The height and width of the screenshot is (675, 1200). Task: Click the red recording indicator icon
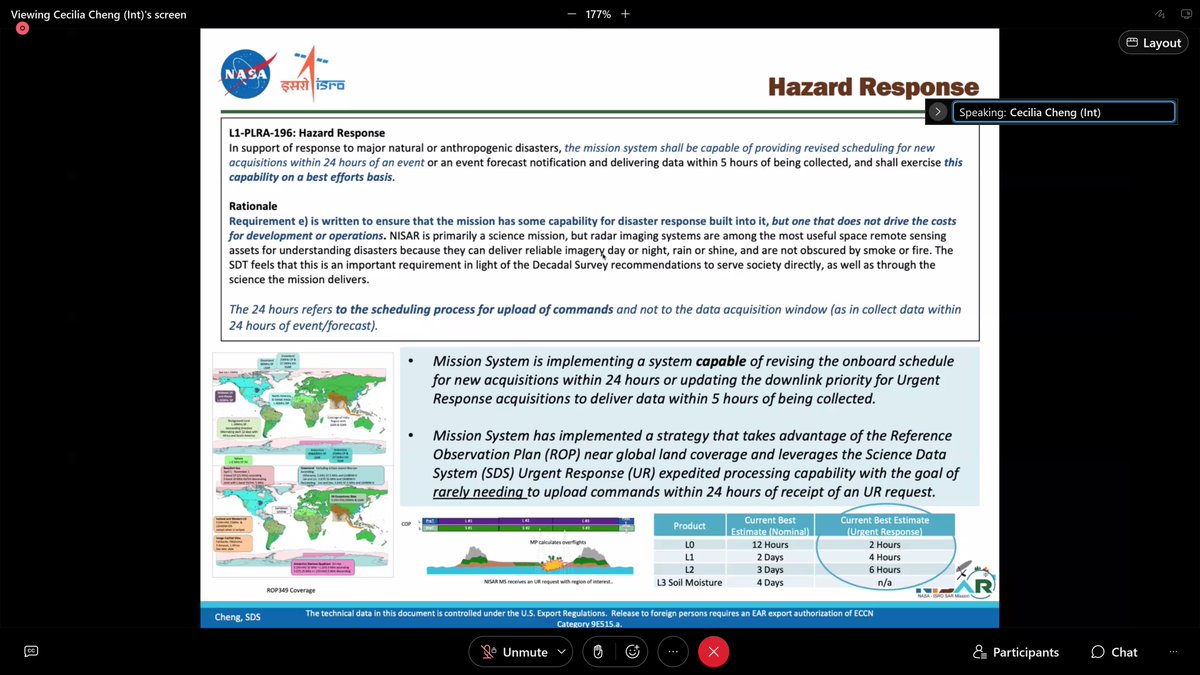(22, 28)
